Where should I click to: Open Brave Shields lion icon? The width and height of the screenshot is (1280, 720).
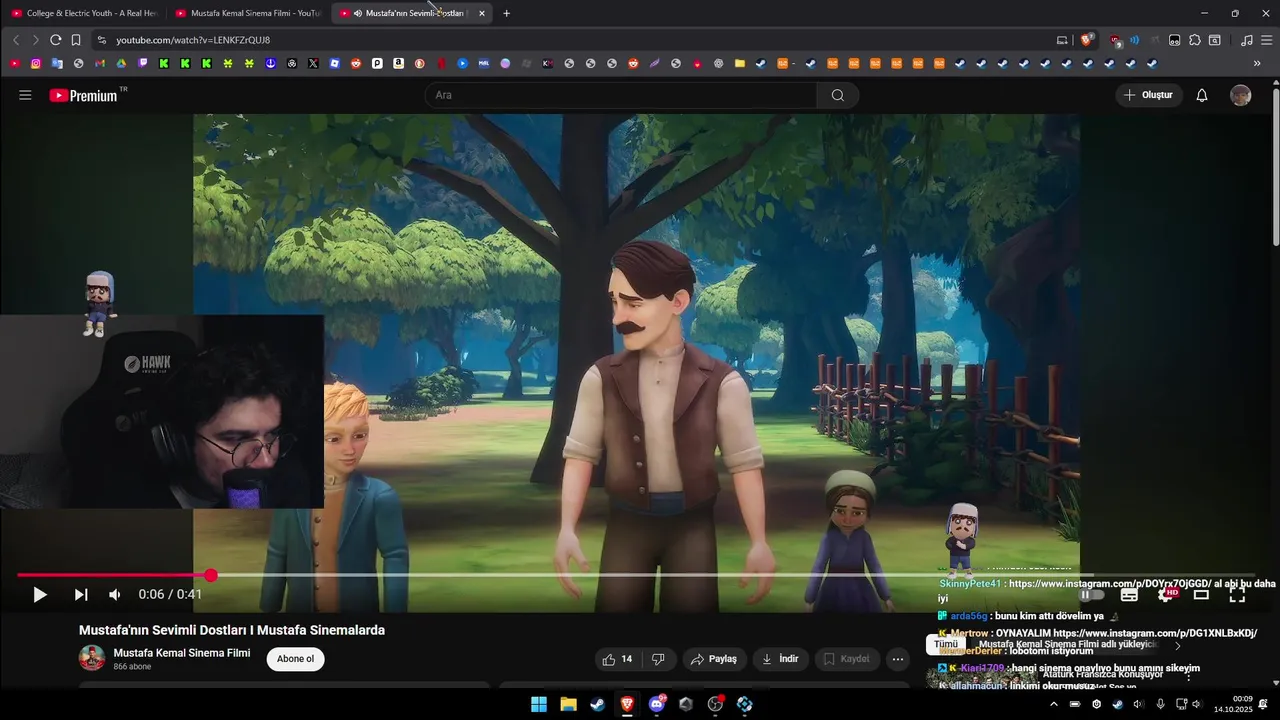[1087, 40]
